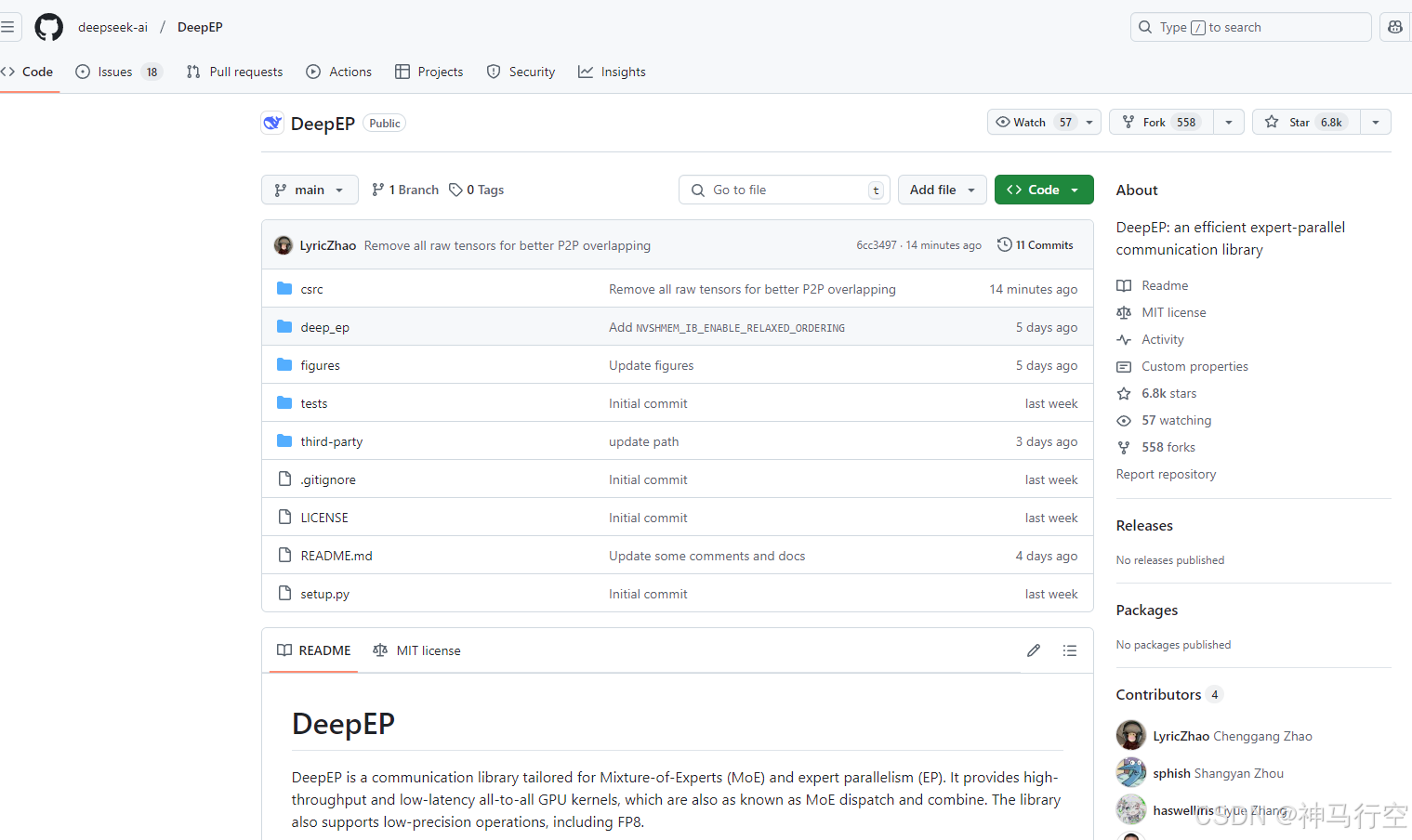1412x840 pixels.
Task: Click sphish contributor avatar
Action: [1131, 772]
